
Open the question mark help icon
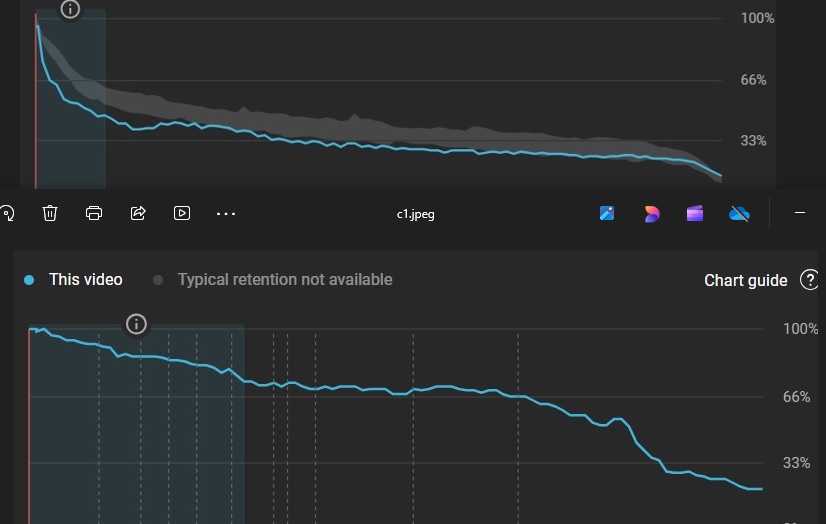(809, 280)
